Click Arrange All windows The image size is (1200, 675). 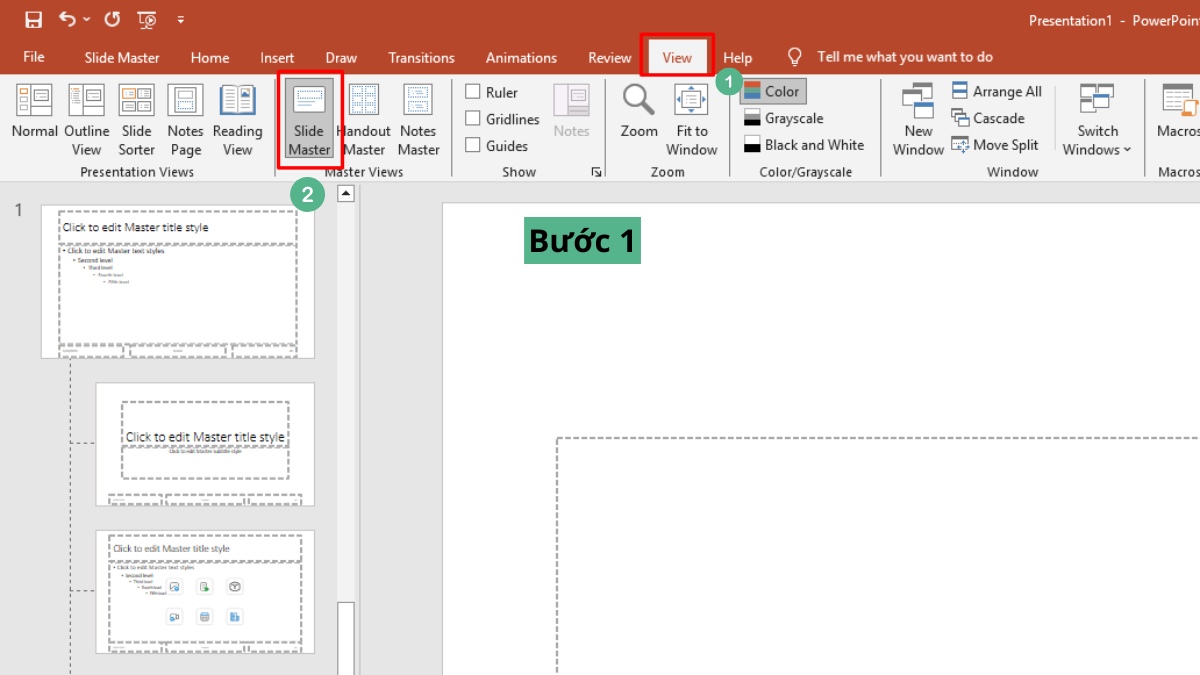click(996, 92)
